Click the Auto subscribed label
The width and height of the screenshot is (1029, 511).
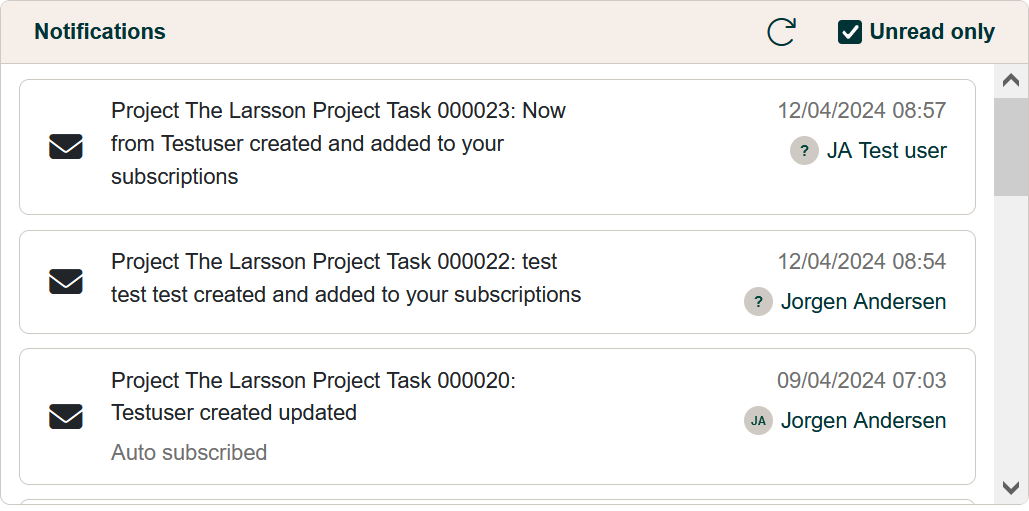coord(189,453)
